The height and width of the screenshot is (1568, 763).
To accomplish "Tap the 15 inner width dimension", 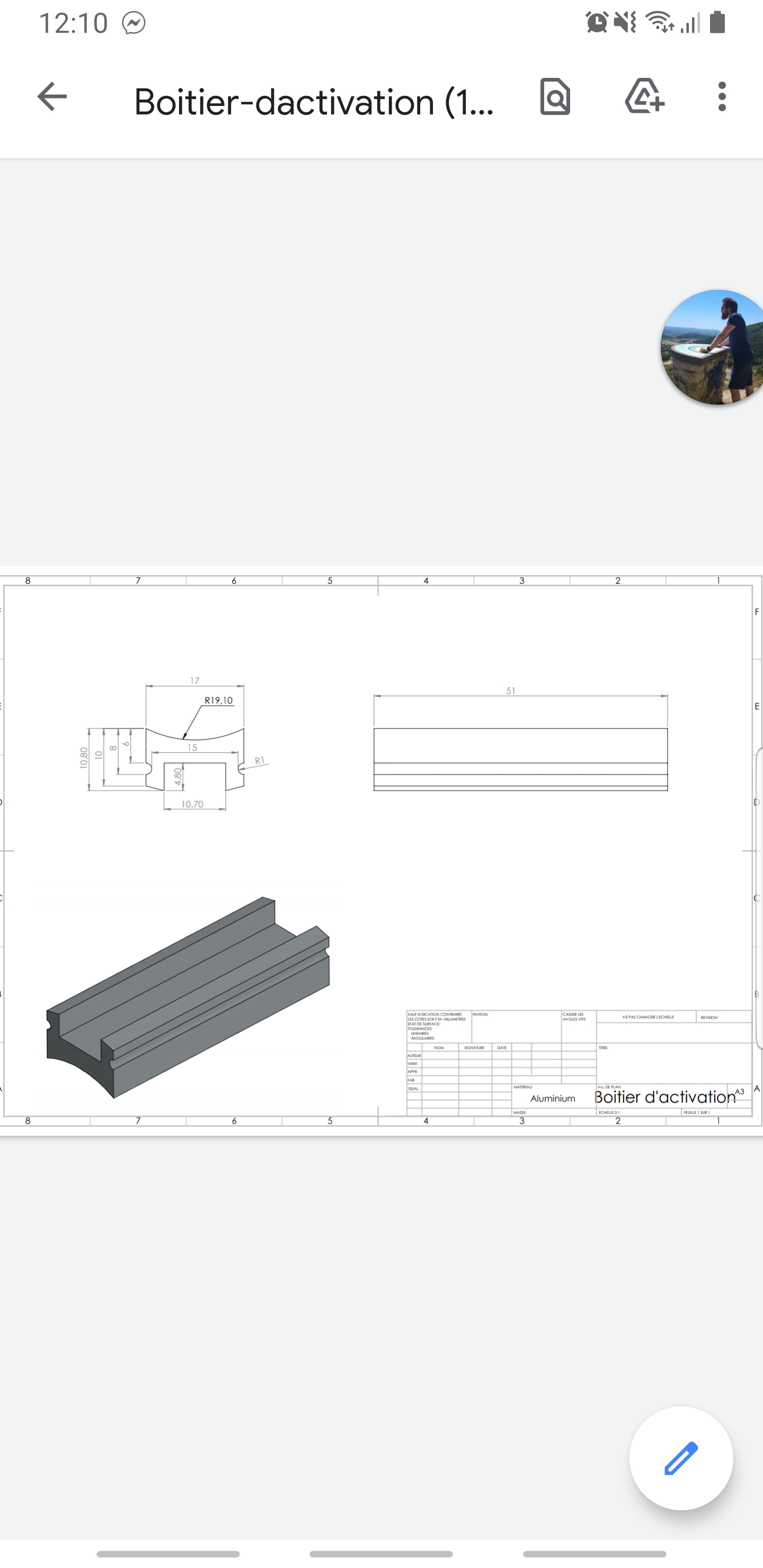I will point(192,747).
